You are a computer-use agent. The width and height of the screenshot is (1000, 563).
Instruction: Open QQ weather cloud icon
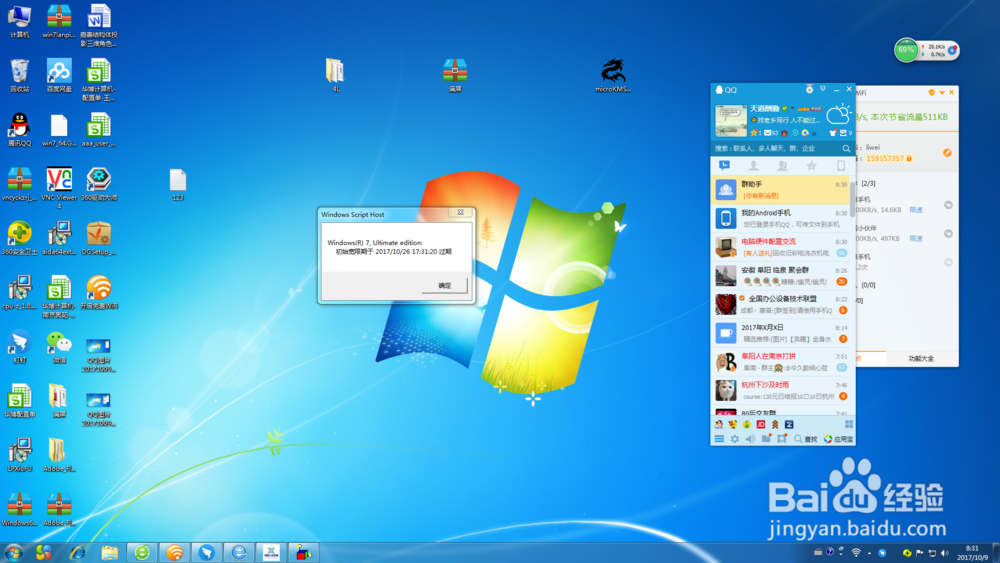click(838, 115)
